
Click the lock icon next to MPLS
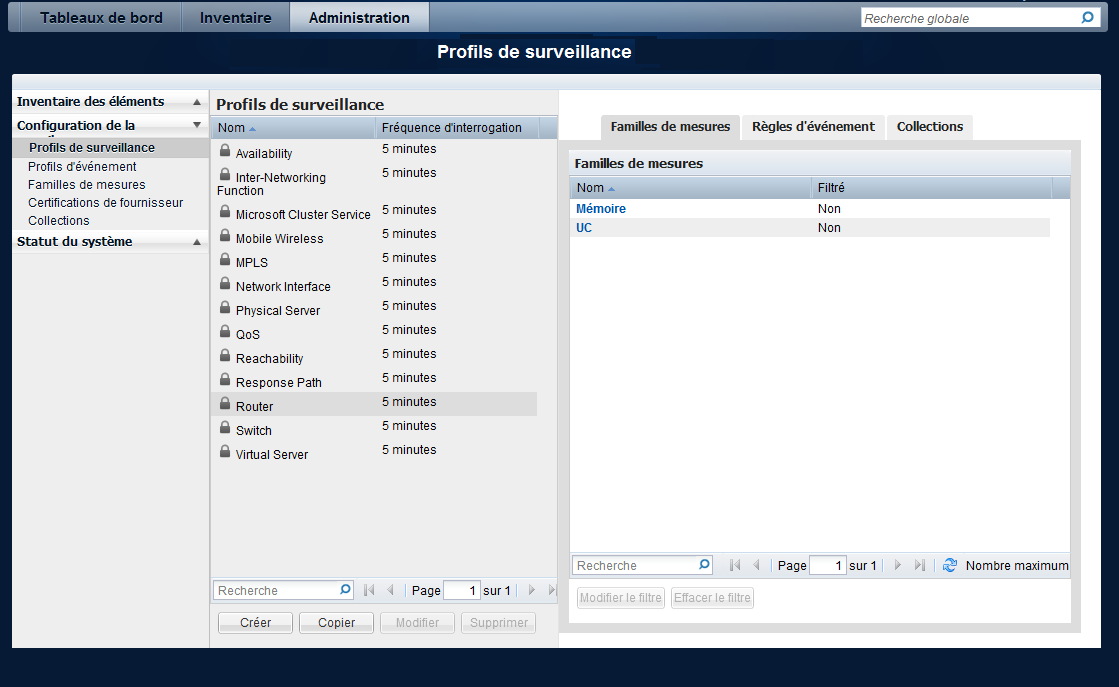225,259
